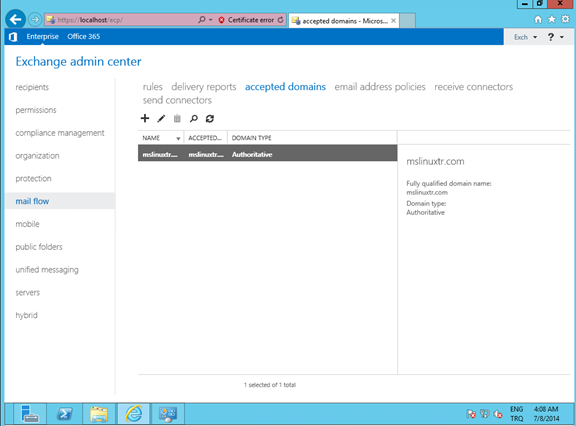The width and height of the screenshot is (576, 426).
Task: Close the accepted domains browser tab
Action: (393, 21)
